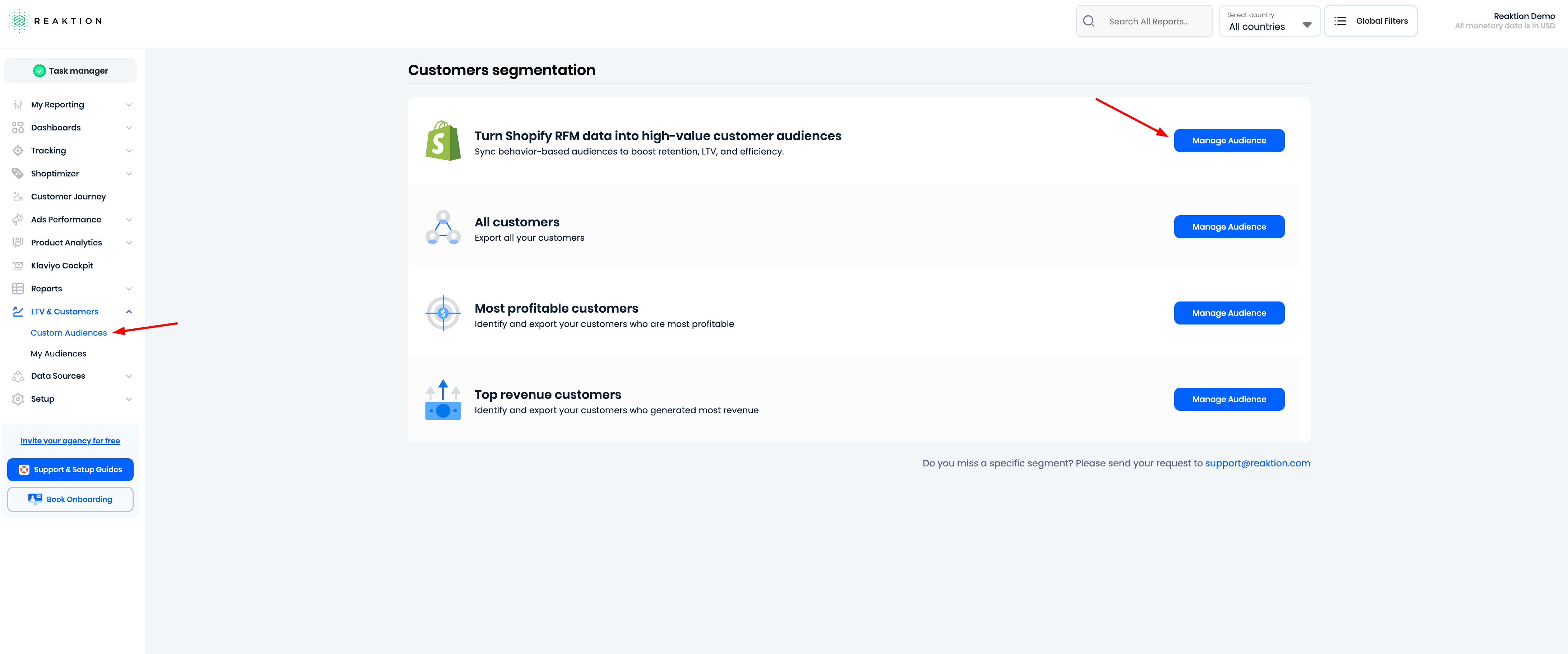Select Custom Audiences in sidebar
The image size is (1568, 654).
(x=69, y=333)
